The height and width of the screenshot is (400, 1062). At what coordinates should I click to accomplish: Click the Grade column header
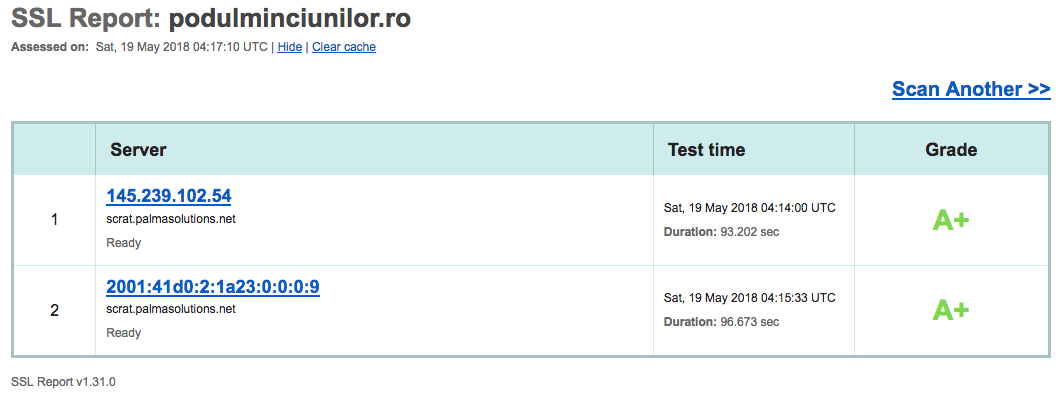[951, 150]
